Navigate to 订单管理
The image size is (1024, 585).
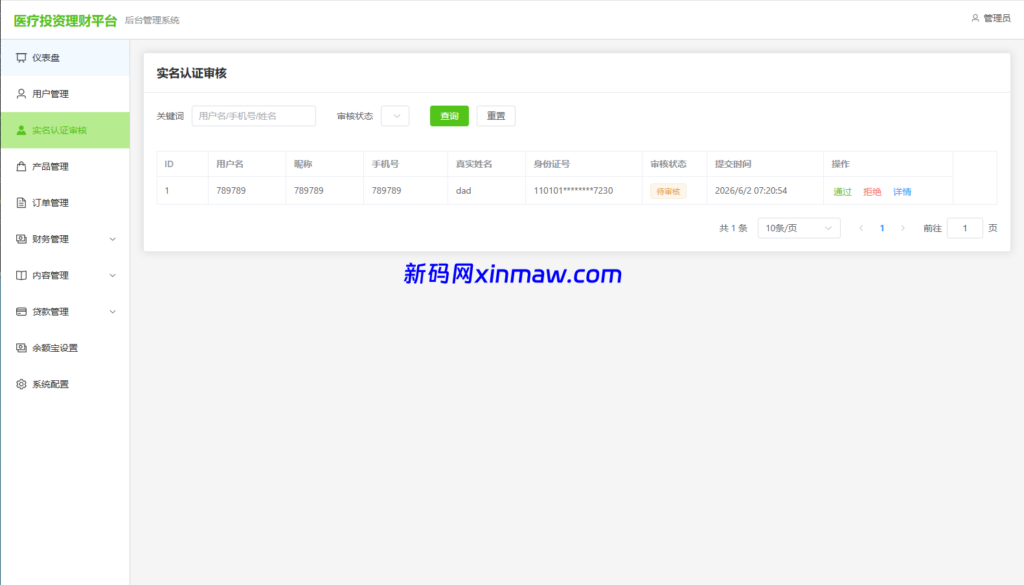pos(65,202)
